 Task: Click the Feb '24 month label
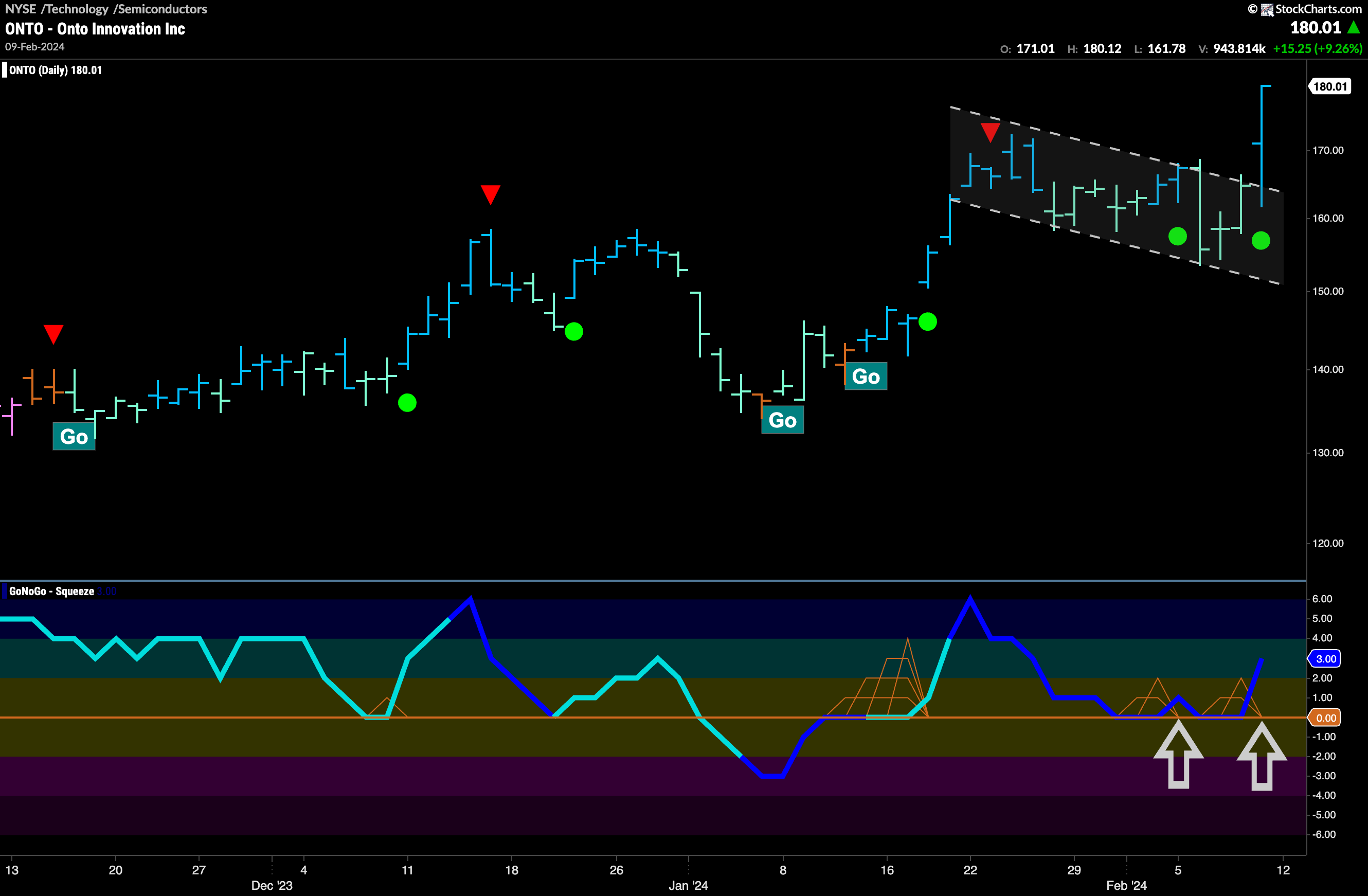(1127, 885)
